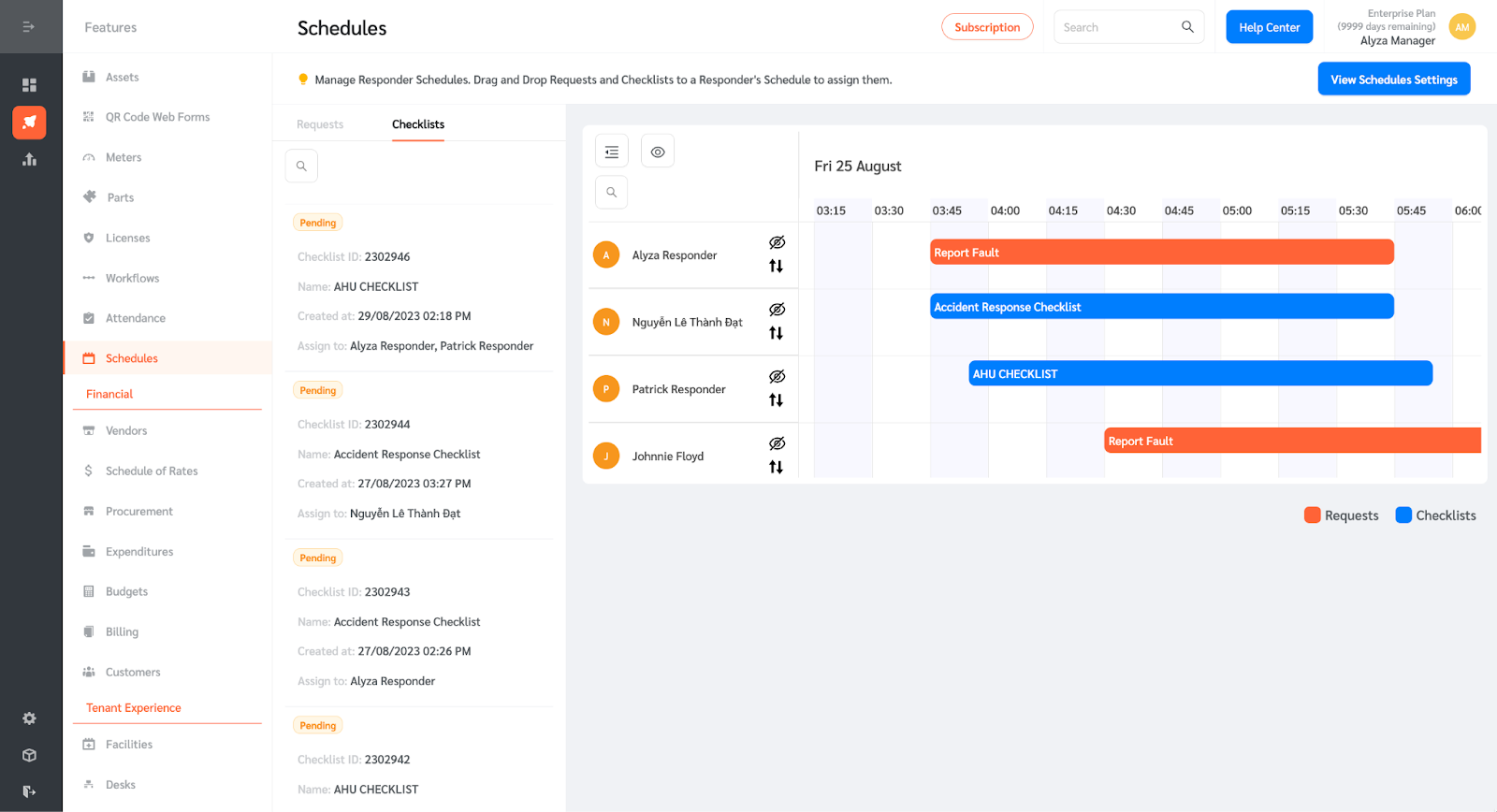1497x812 pixels.
Task: Click the orange Requests legend swatch
Action: 1312,515
